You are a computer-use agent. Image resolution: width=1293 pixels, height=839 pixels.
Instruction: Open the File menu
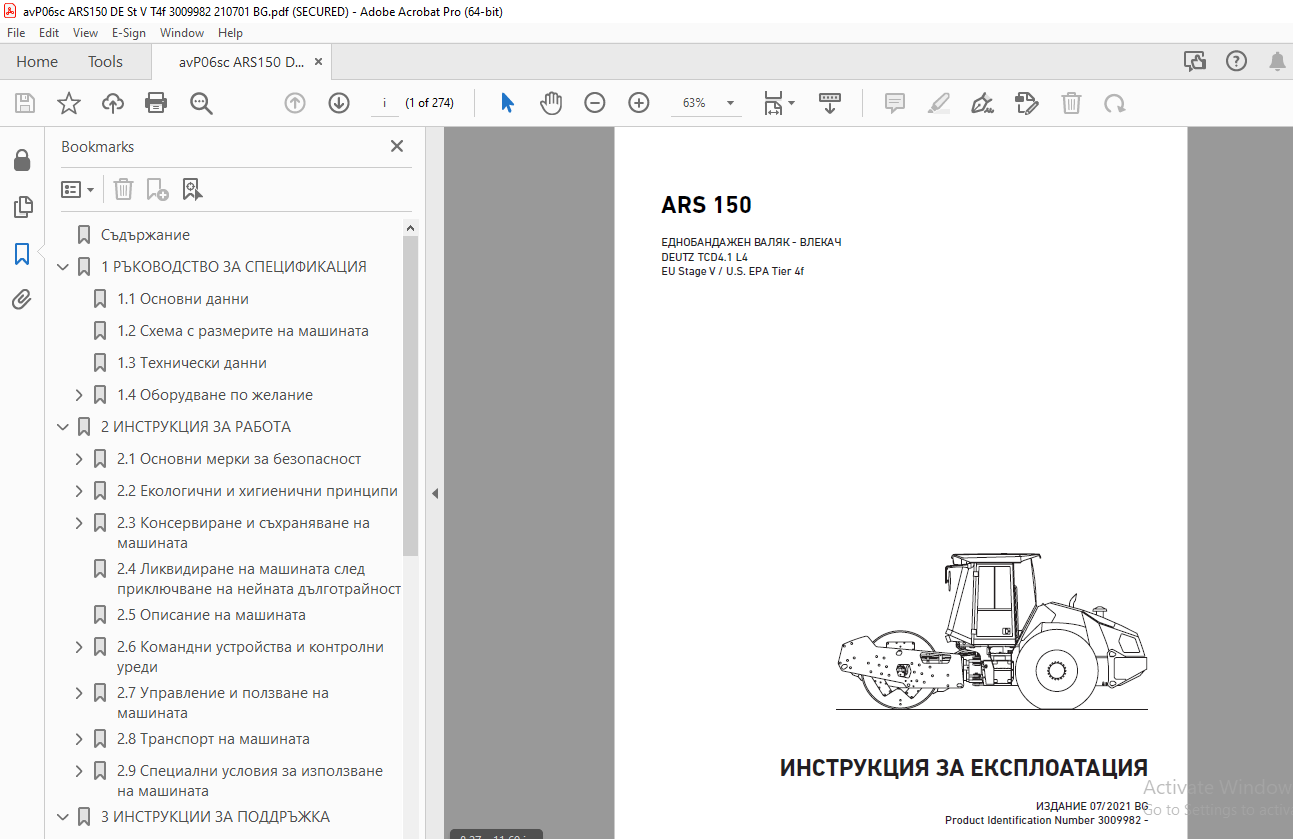(x=16, y=33)
